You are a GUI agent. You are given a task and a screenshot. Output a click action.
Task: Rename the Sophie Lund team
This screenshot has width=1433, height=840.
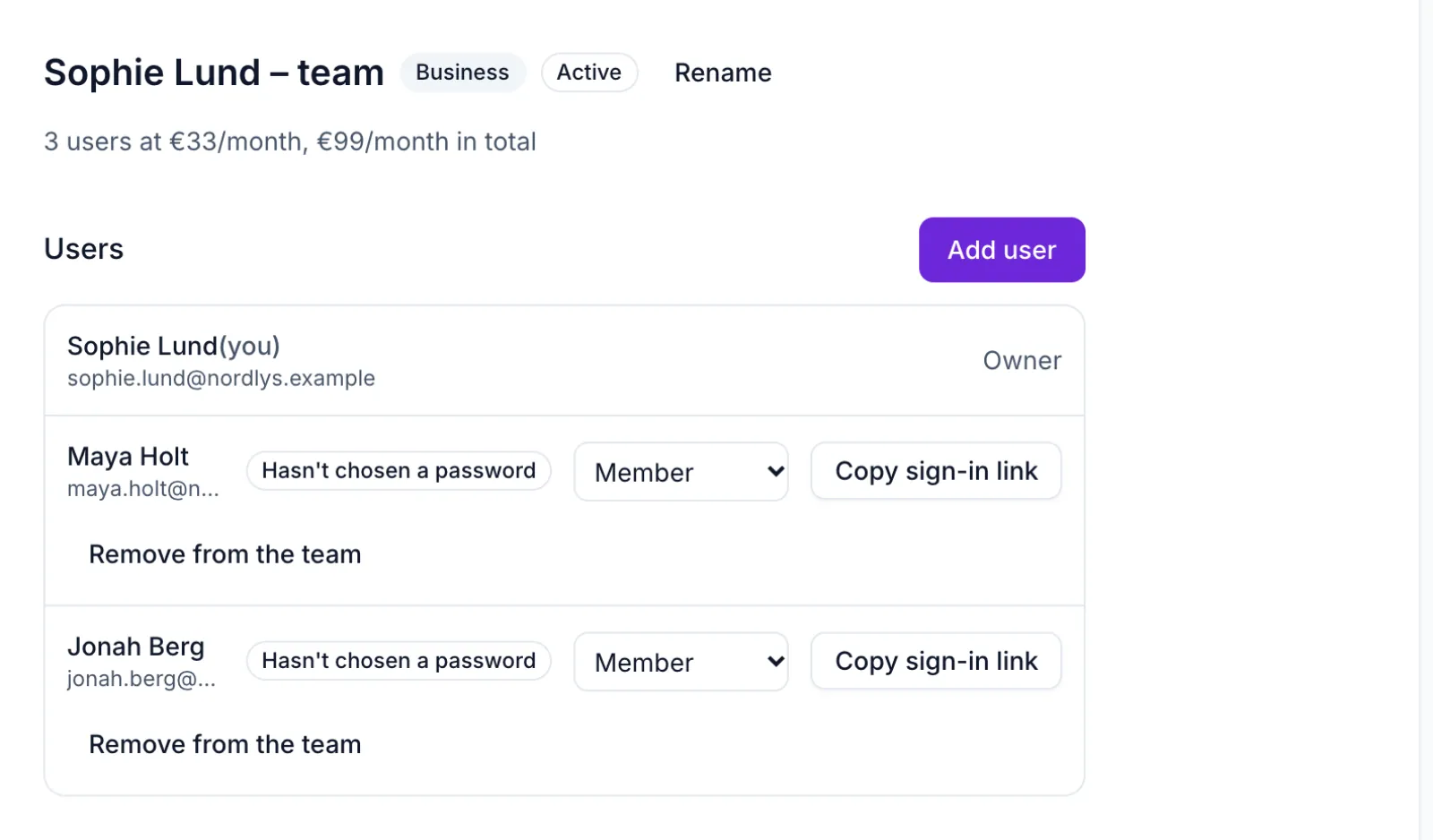click(x=723, y=73)
